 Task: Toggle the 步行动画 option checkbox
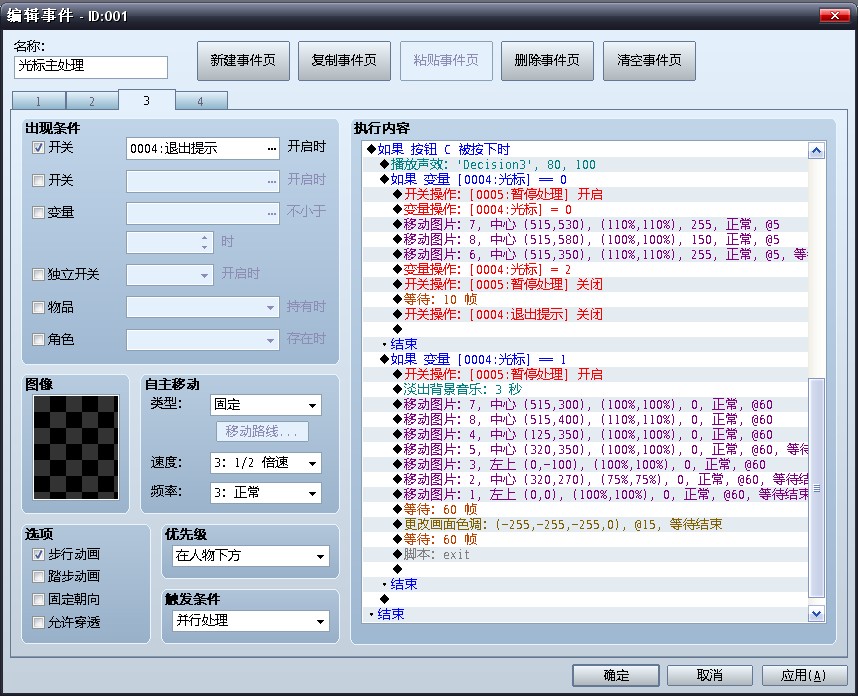pos(38,555)
